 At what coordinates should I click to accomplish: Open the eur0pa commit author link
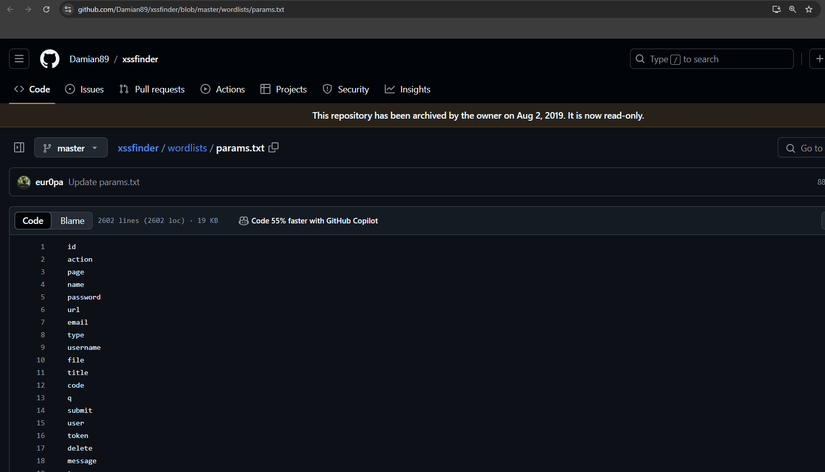coord(49,182)
